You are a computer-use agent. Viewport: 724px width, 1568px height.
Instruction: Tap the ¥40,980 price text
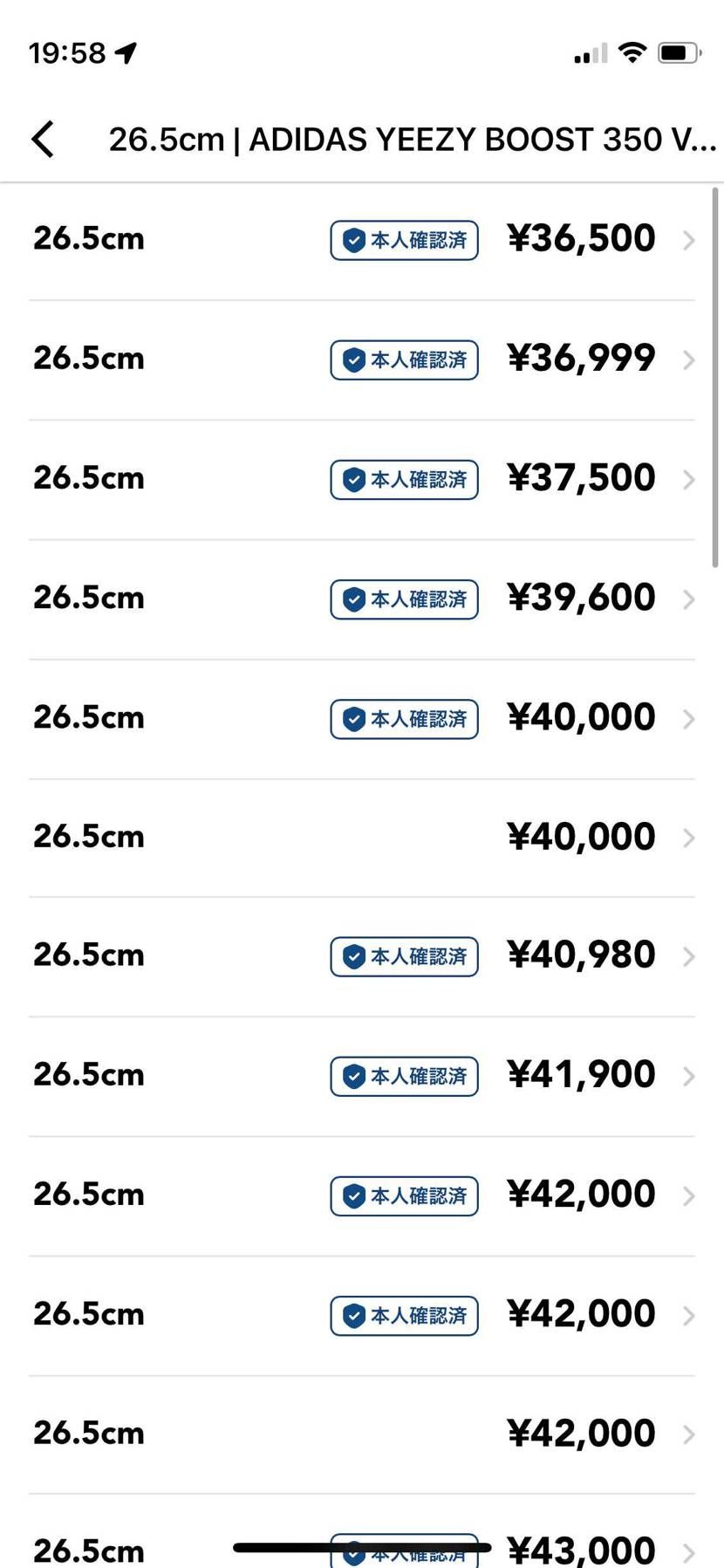(x=581, y=955)
